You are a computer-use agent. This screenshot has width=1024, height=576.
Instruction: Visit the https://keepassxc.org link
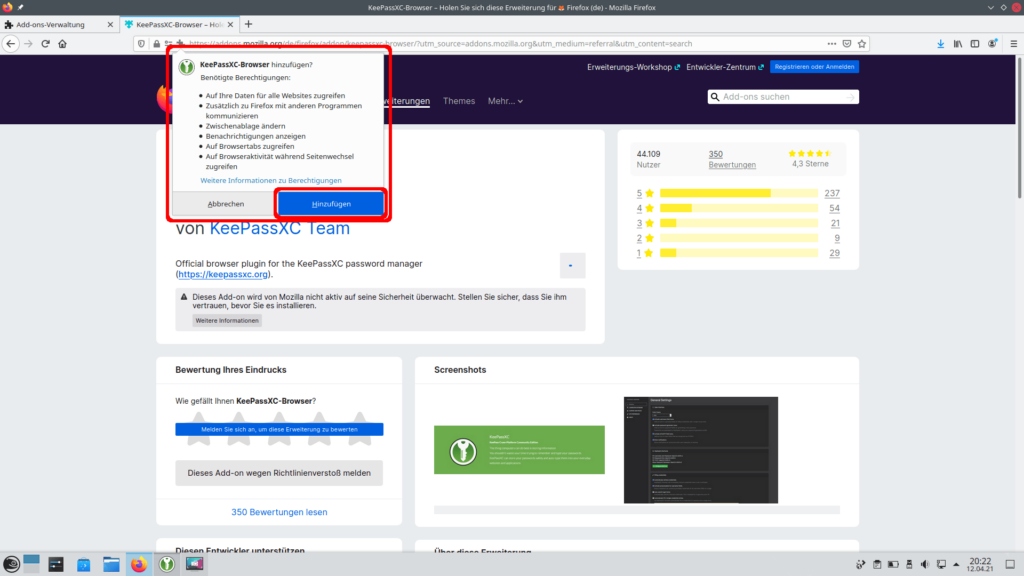tap(223, 274)
